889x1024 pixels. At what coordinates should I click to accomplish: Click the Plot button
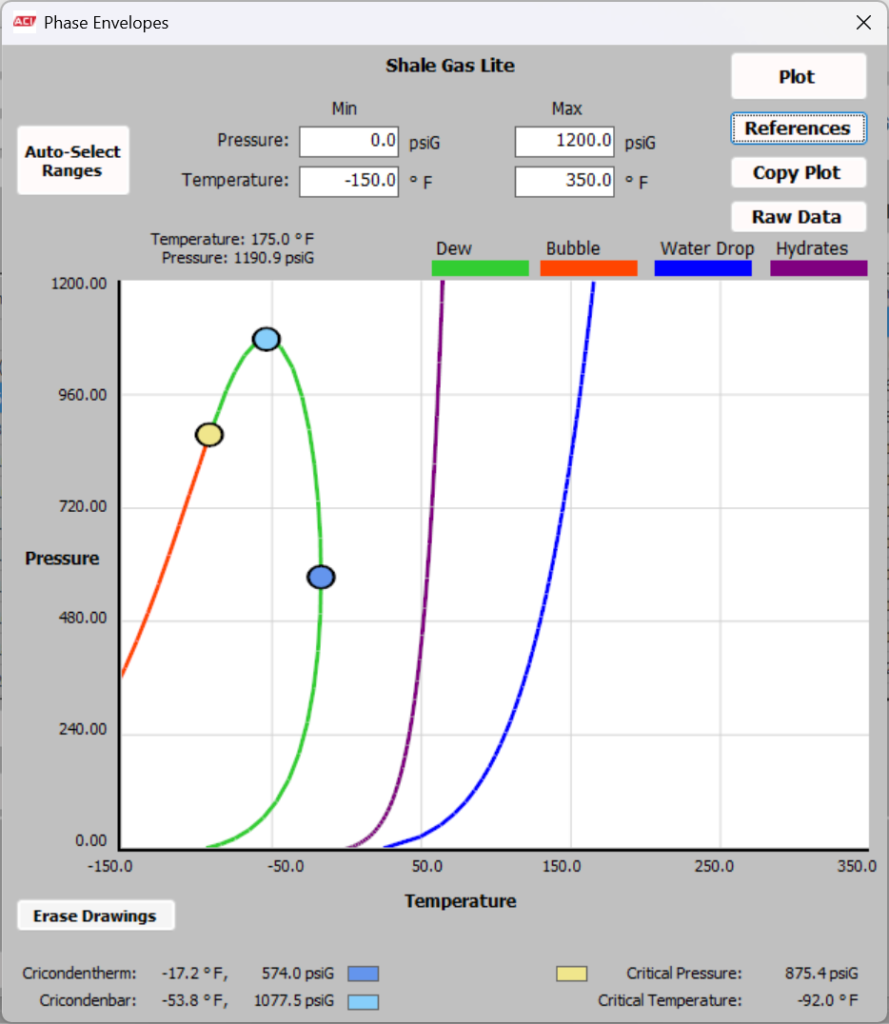[798, 76]
